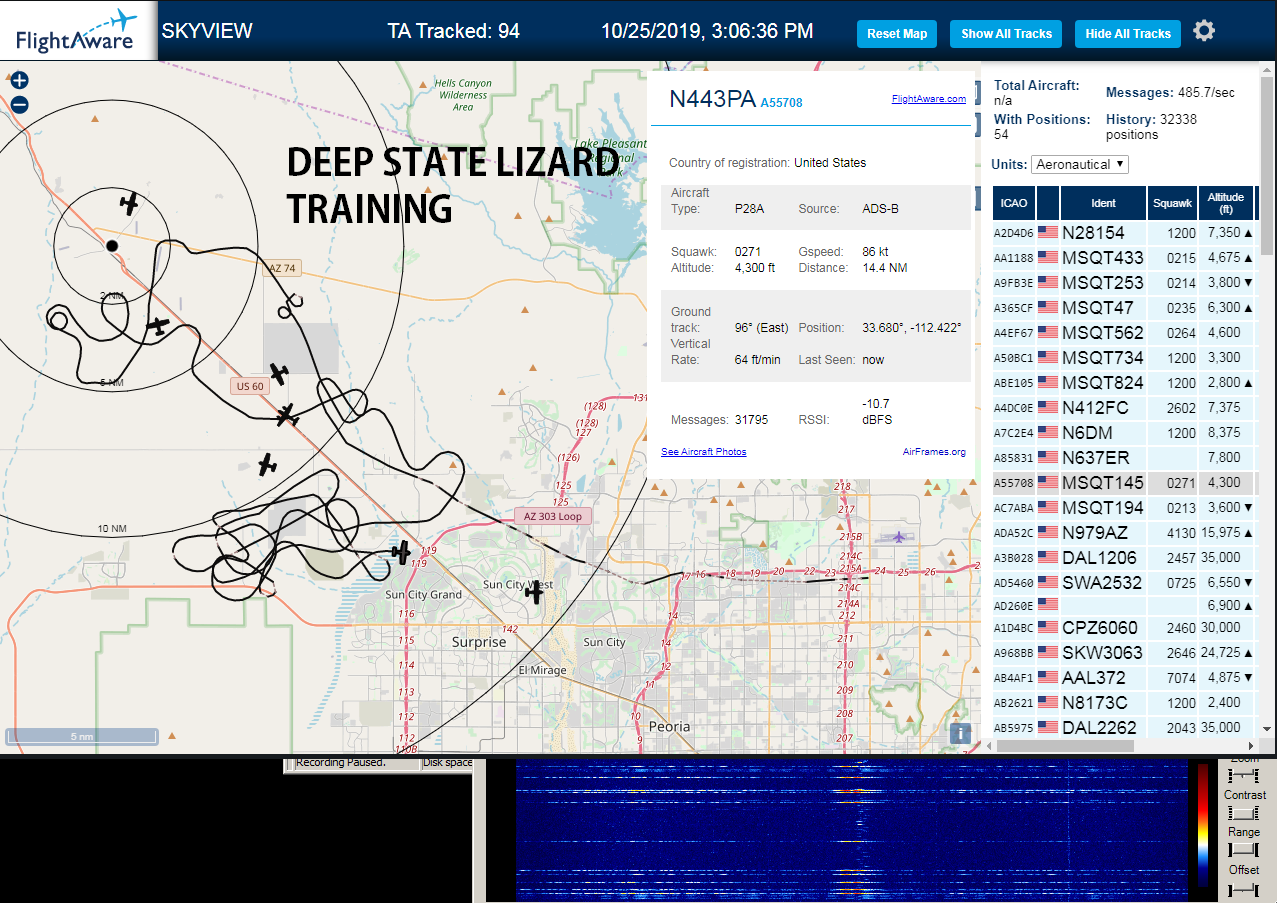Select the airplane icon at the 119 highway marker
This screenshot has height=903, width=1277.
(402, 552)
